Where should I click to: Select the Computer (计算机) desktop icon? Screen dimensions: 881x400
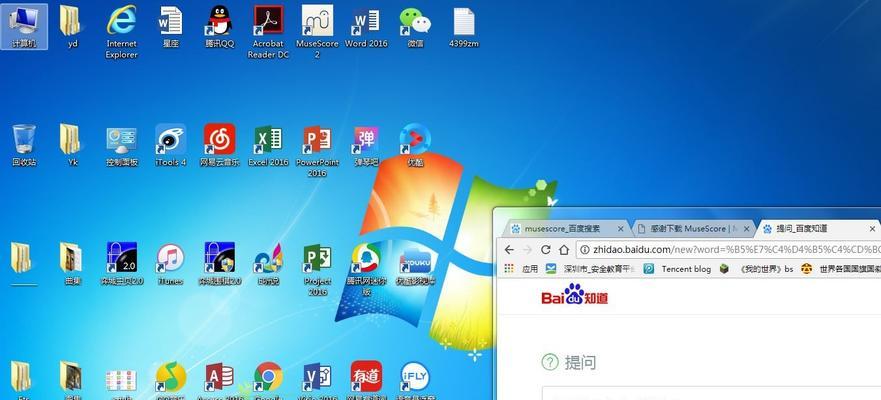(24, 26)
